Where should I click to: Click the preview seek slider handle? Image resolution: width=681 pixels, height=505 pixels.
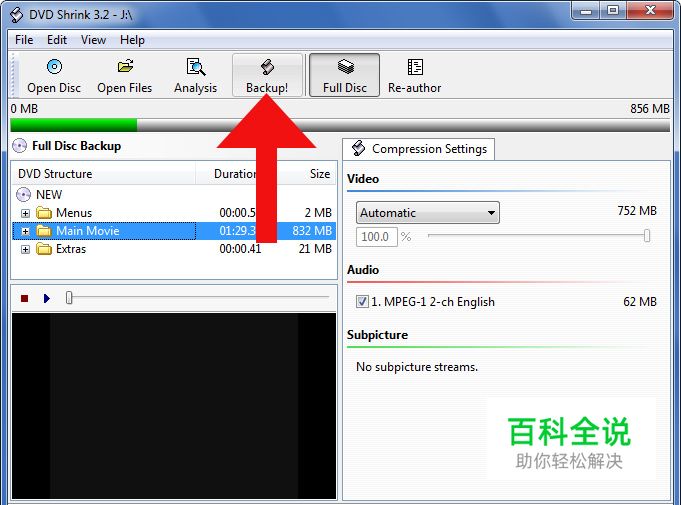point(69,298)
